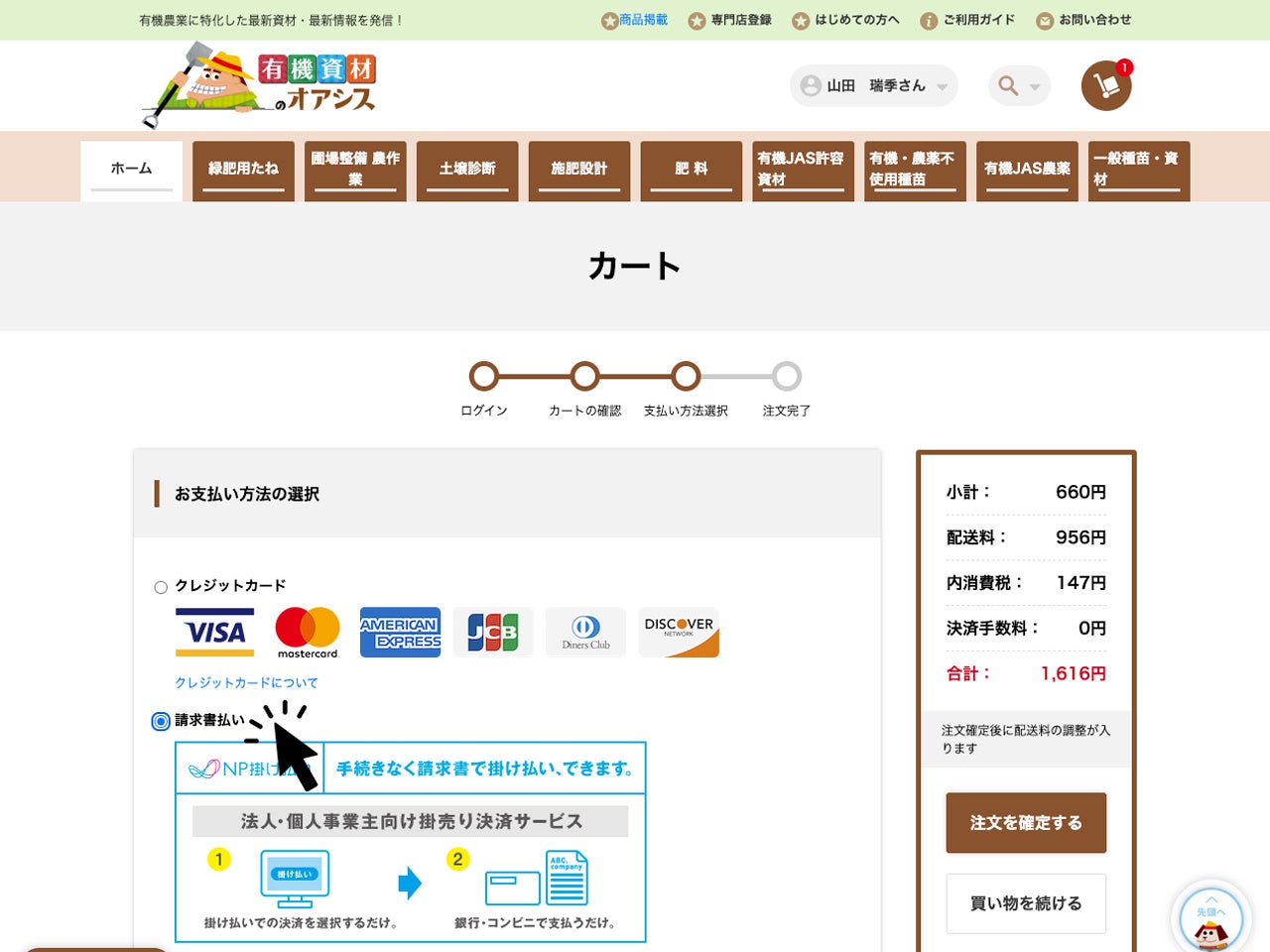Open the 一般種苗・資材 menu

click(1139, 171)
